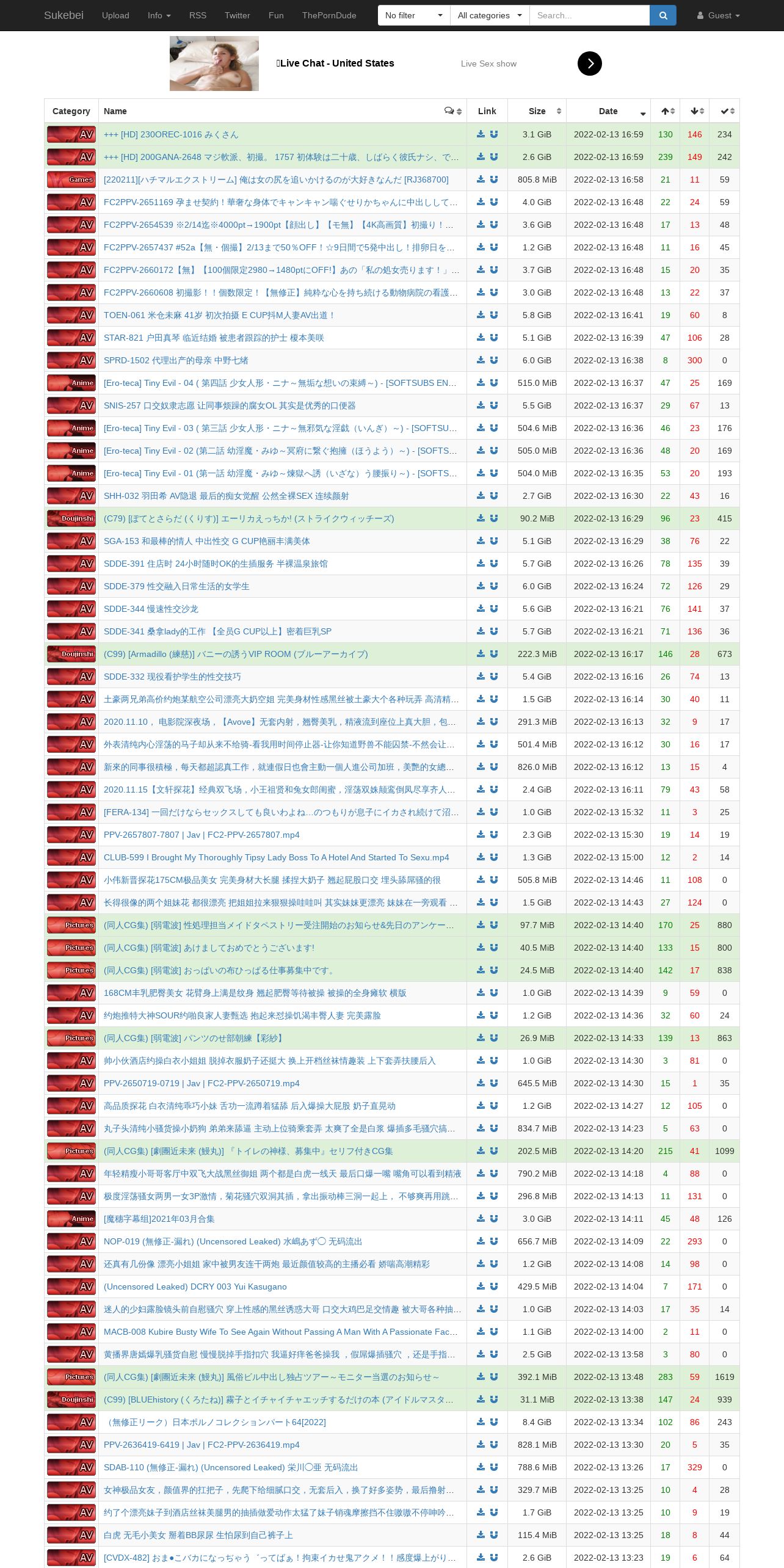This screenshot has width=784, height=1568.
Task: Click AV category icon on SDDE-341 row
Action: click(x=71, y=631)
